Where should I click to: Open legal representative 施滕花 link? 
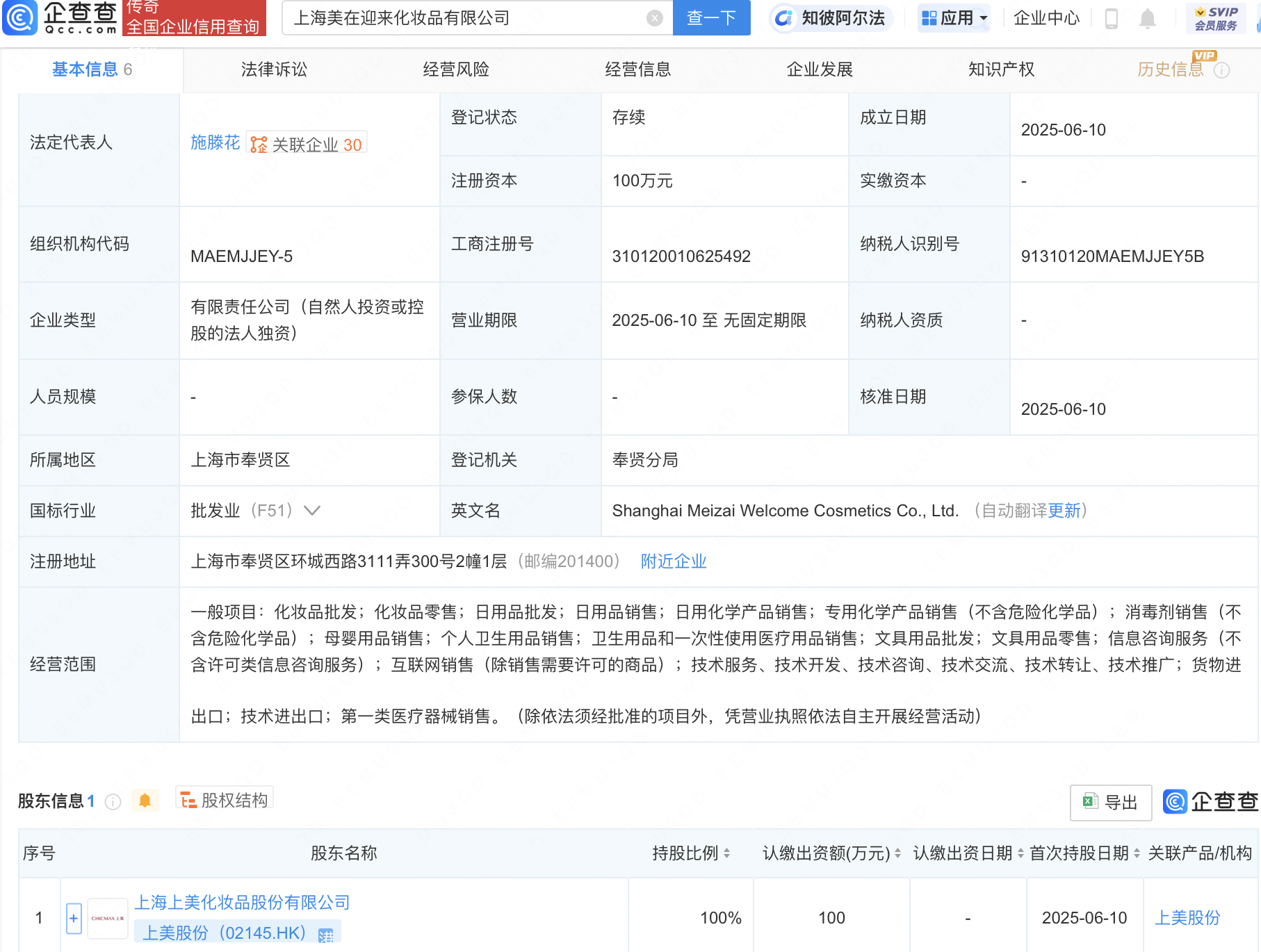(x=215, y=143)
